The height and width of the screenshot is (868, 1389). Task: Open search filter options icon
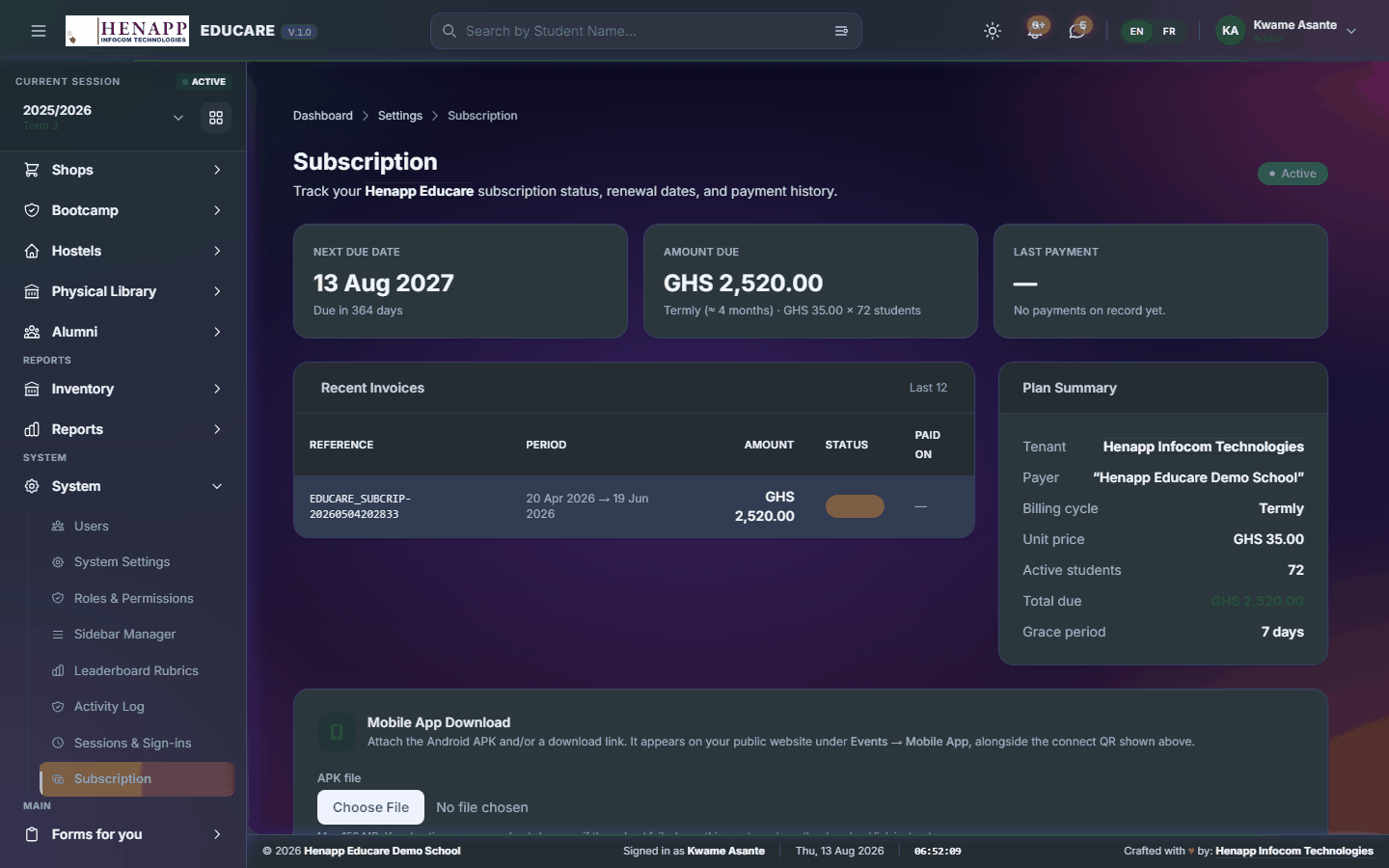click(841, 31)
